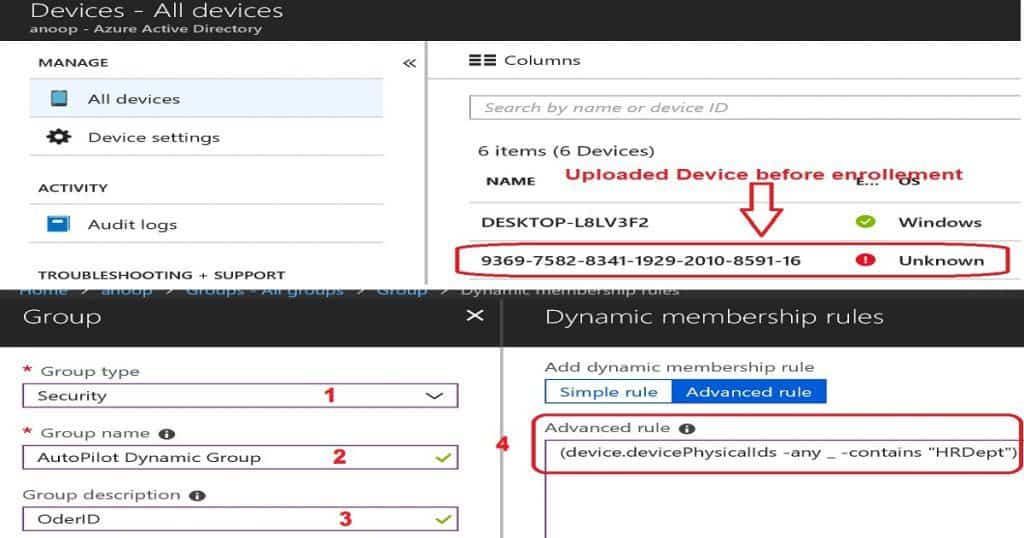Show Group description info tooltip icon
The height and width of the screenshot is (538, 1024).
[x=197, y=496]
